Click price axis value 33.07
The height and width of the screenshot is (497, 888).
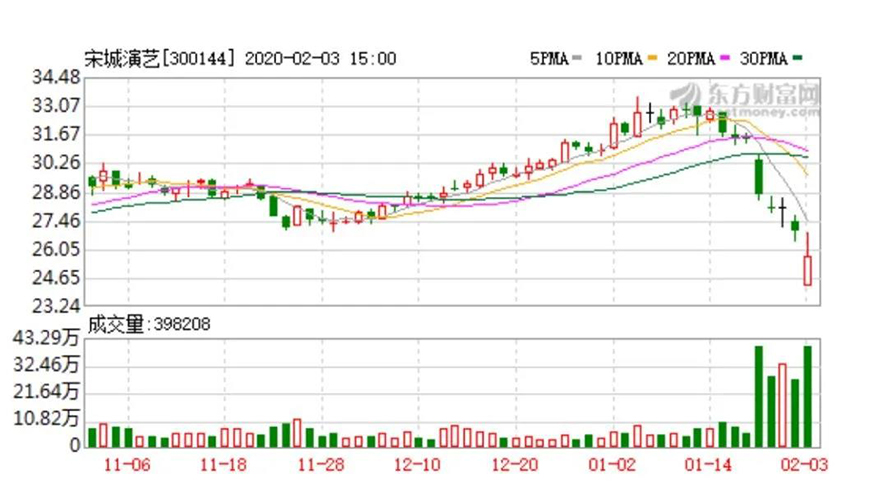pyautogui.click(x=57, y=106)
